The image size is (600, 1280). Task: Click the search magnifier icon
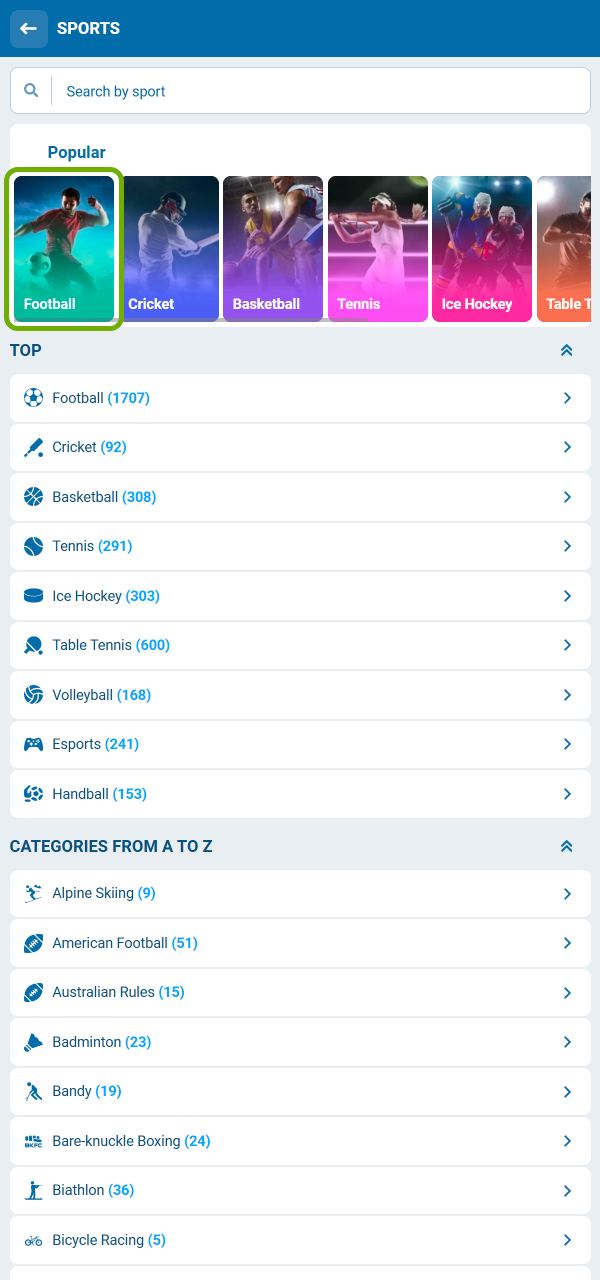click(x=32, y=91)
